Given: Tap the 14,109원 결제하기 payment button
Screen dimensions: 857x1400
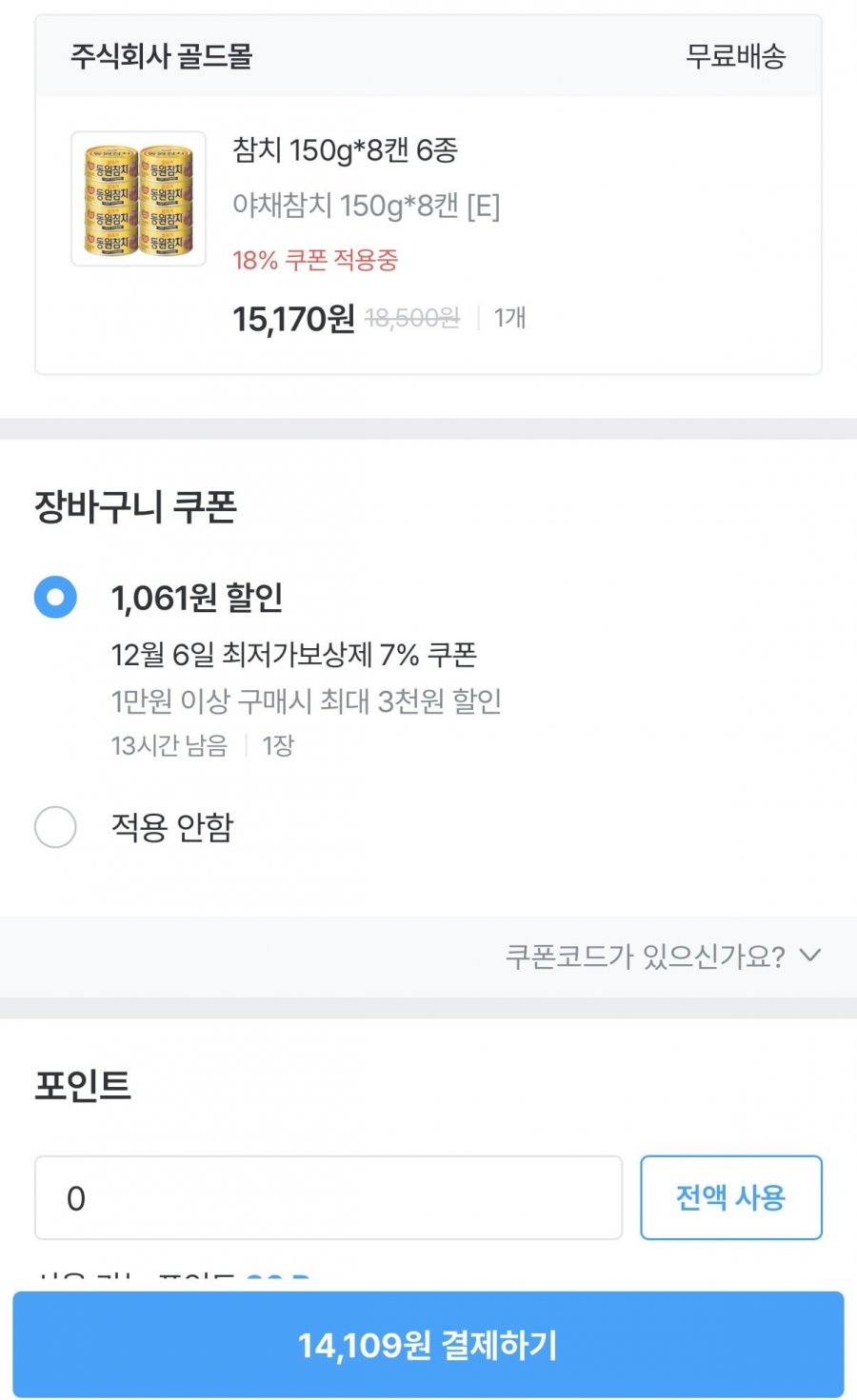Looking at the screenshot, I should coord(428,1344).
